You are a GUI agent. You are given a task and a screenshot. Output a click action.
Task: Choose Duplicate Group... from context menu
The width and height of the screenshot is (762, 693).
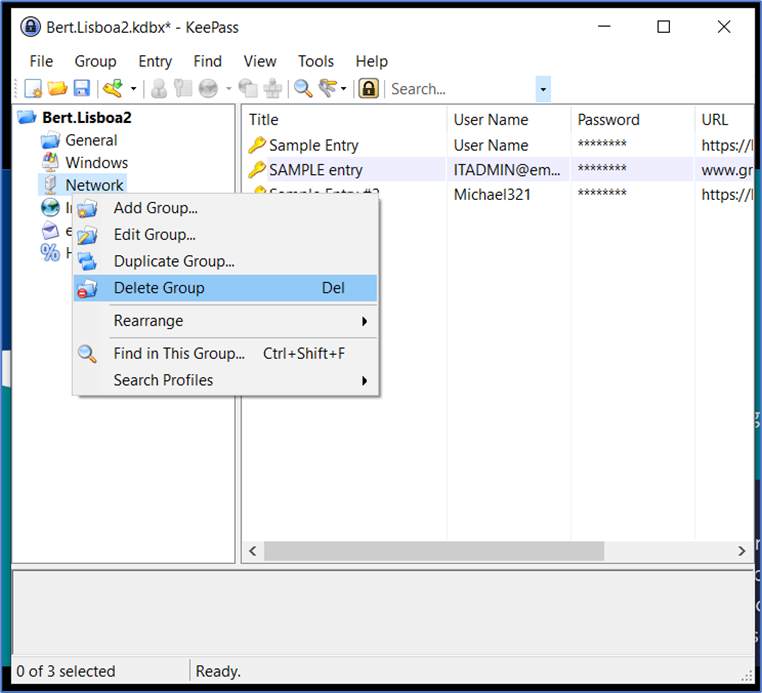click(225, 261)
